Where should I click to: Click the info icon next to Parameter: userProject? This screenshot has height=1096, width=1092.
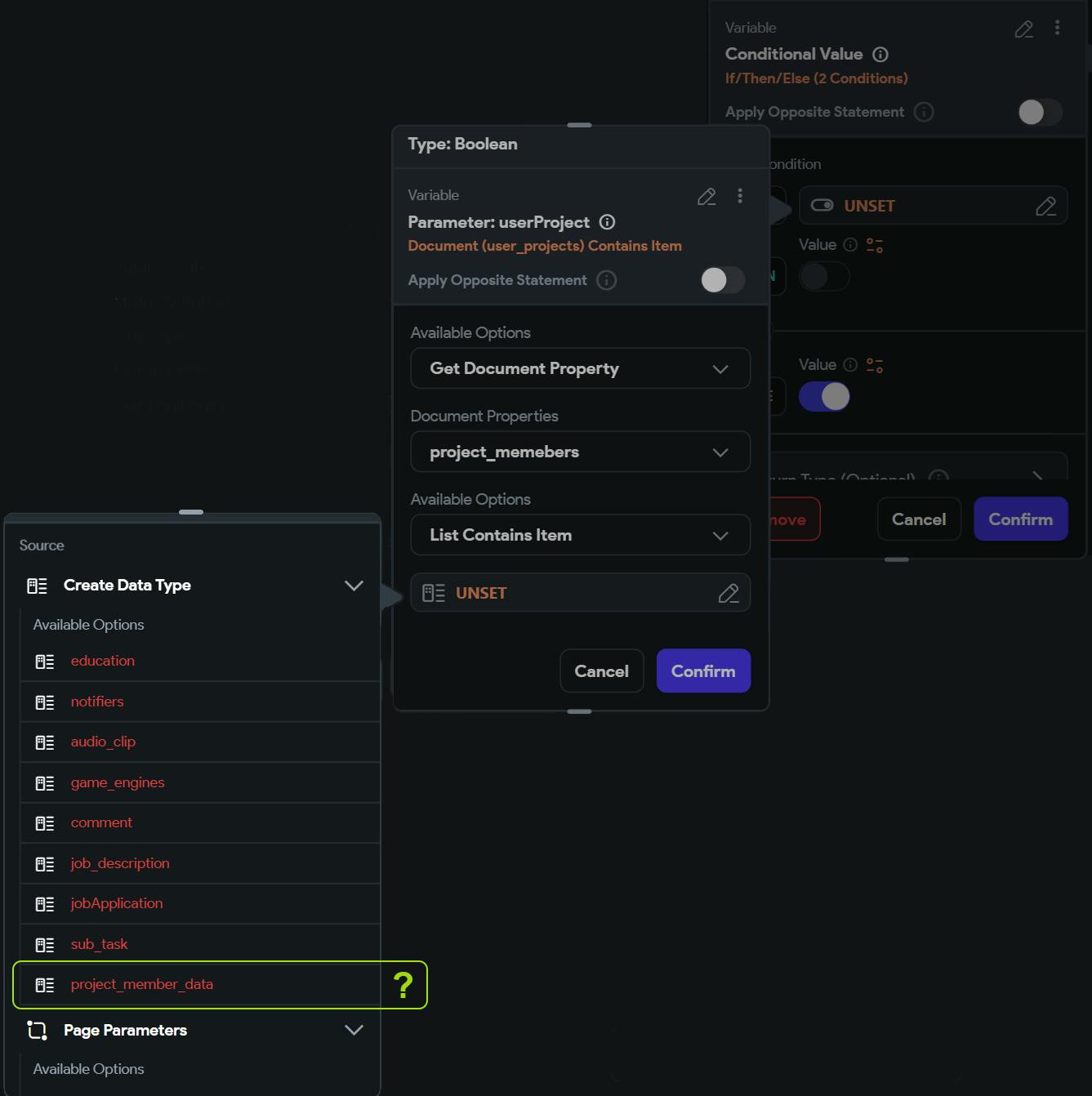point(607,222)
